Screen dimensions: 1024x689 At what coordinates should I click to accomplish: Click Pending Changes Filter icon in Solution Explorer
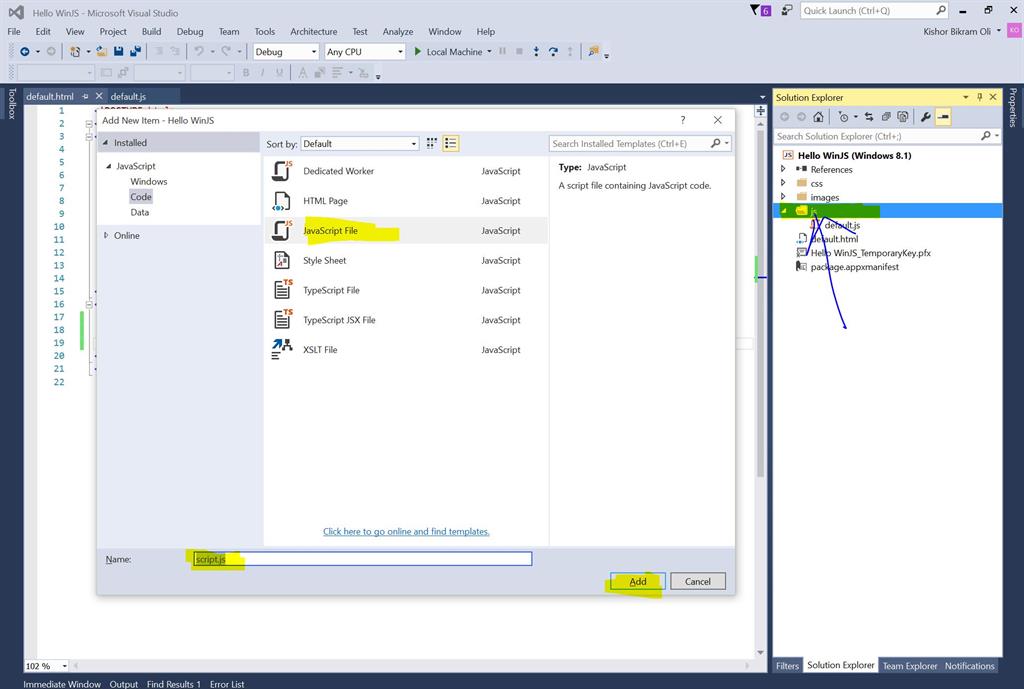[x=844, y=117]
